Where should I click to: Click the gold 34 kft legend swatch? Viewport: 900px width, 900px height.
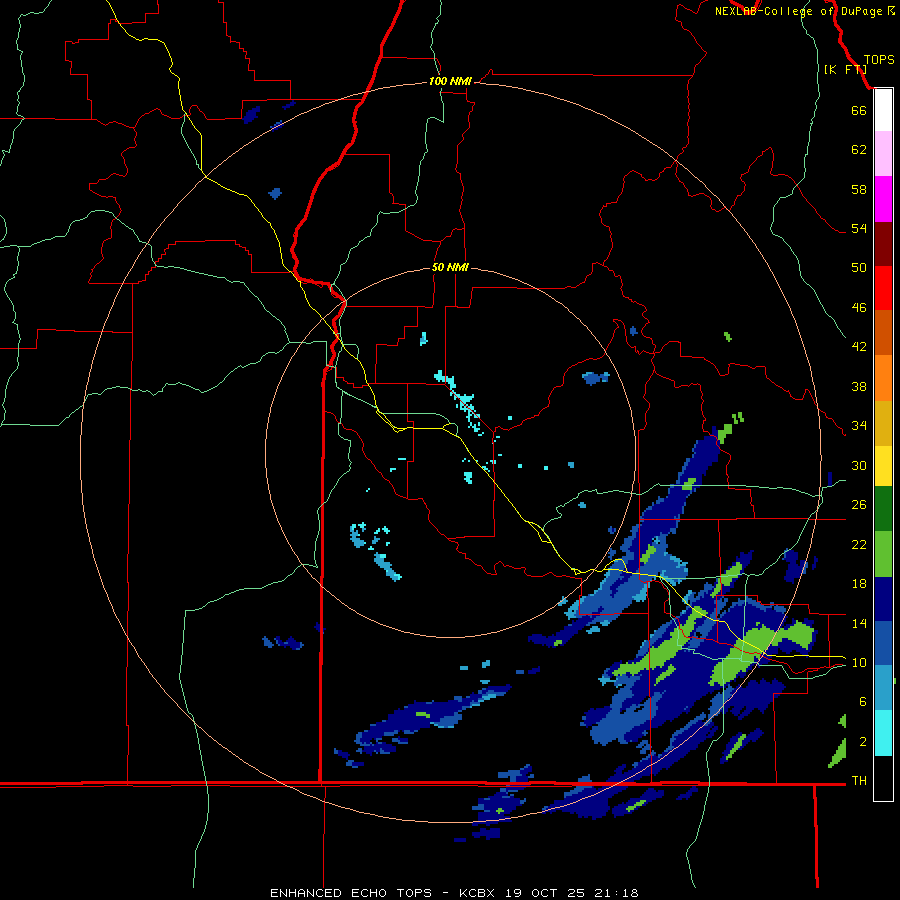coord(883,423)
